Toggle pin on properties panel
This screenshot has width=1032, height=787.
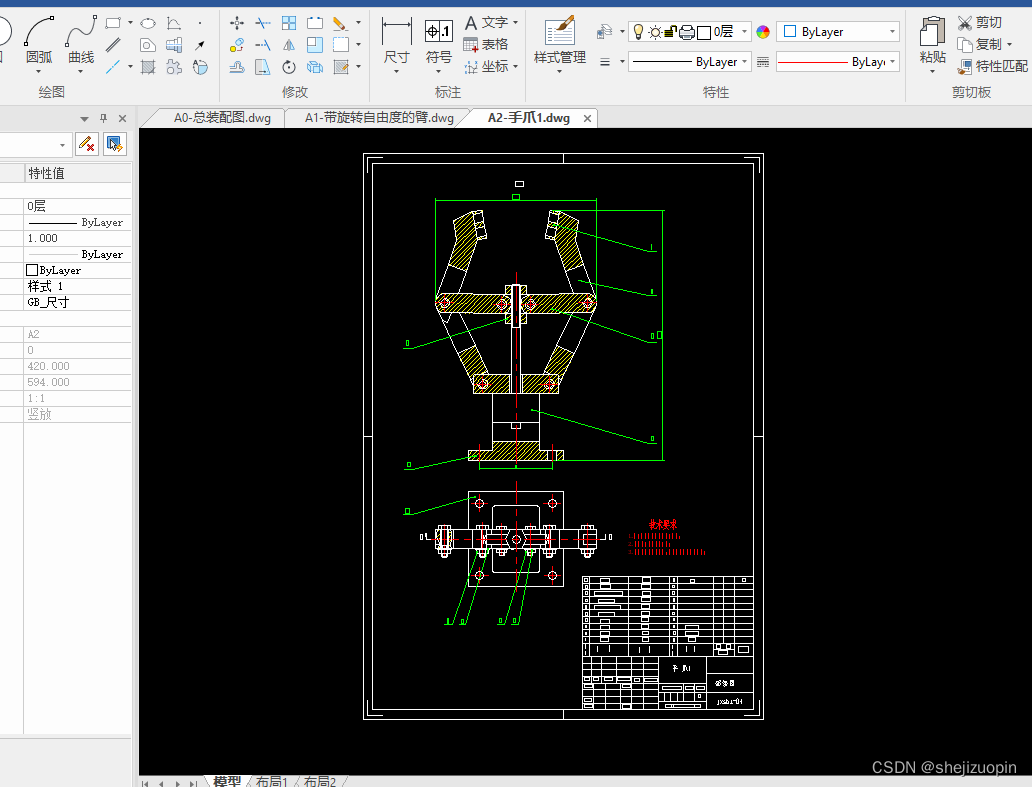click(103, 118)
